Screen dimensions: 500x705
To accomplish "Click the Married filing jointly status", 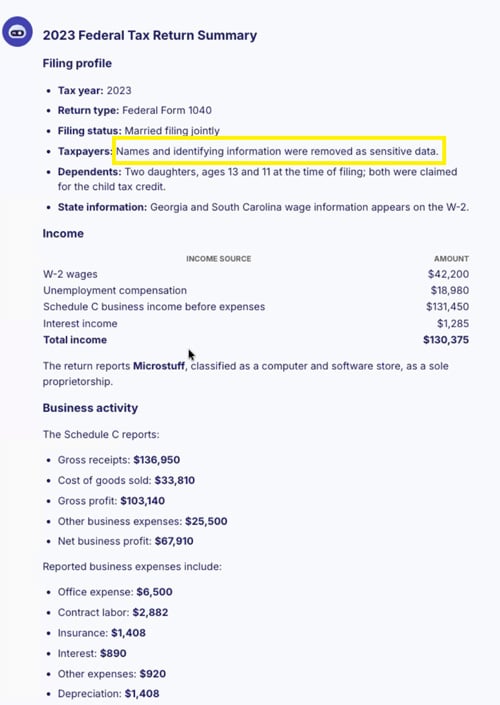I will (172, 131).
